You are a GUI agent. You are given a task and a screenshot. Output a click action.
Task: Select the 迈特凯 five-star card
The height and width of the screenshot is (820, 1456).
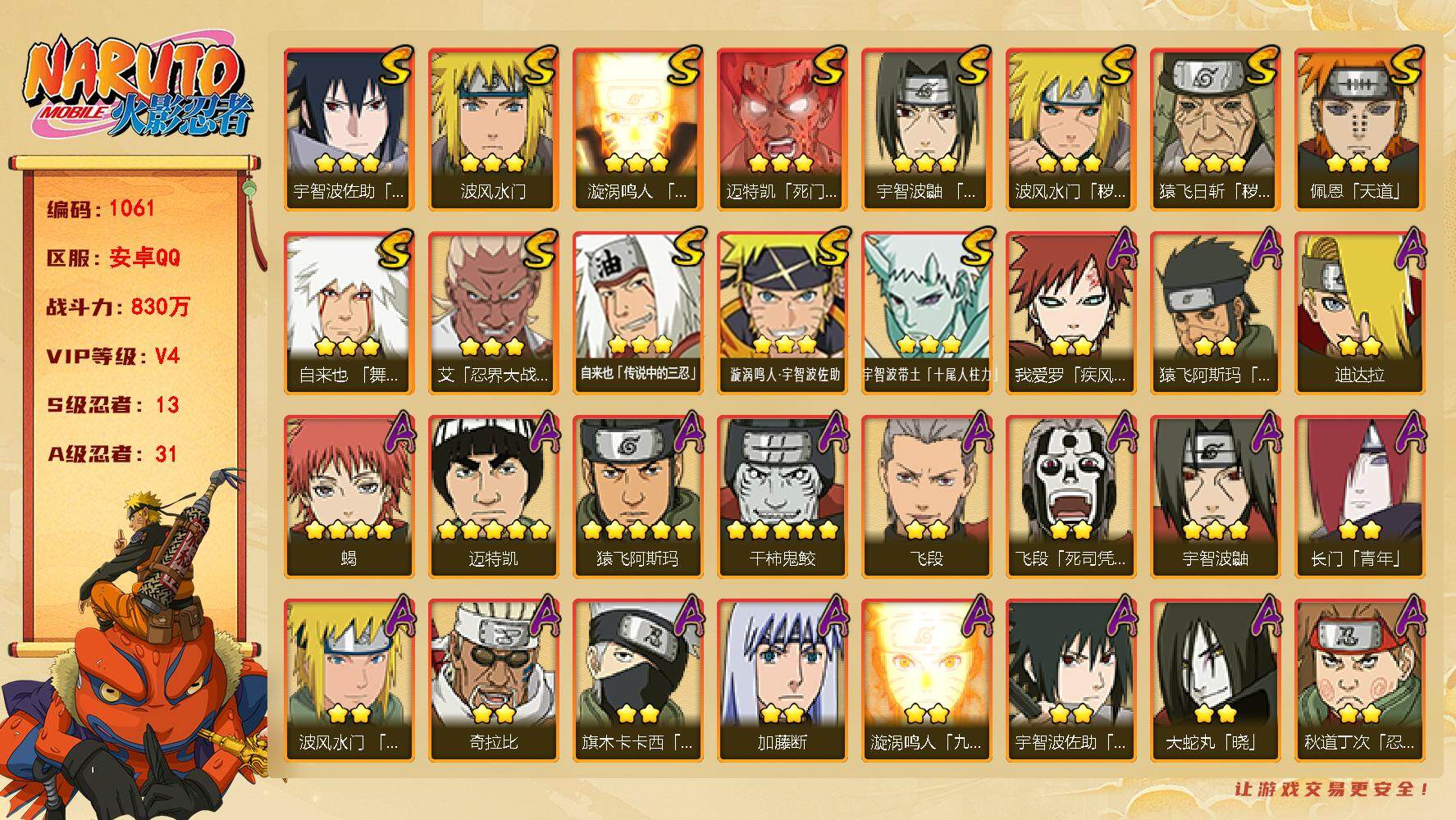click(493, 497)
